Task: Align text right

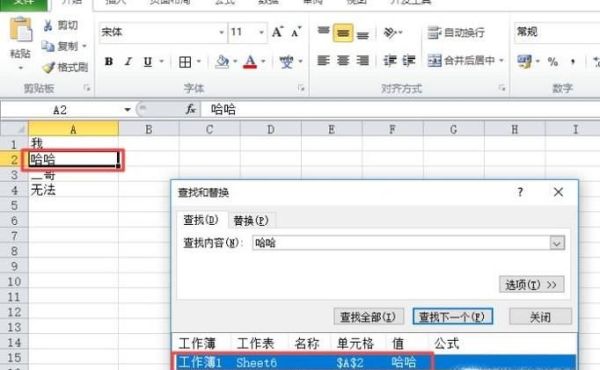Action: click(362, 60)
